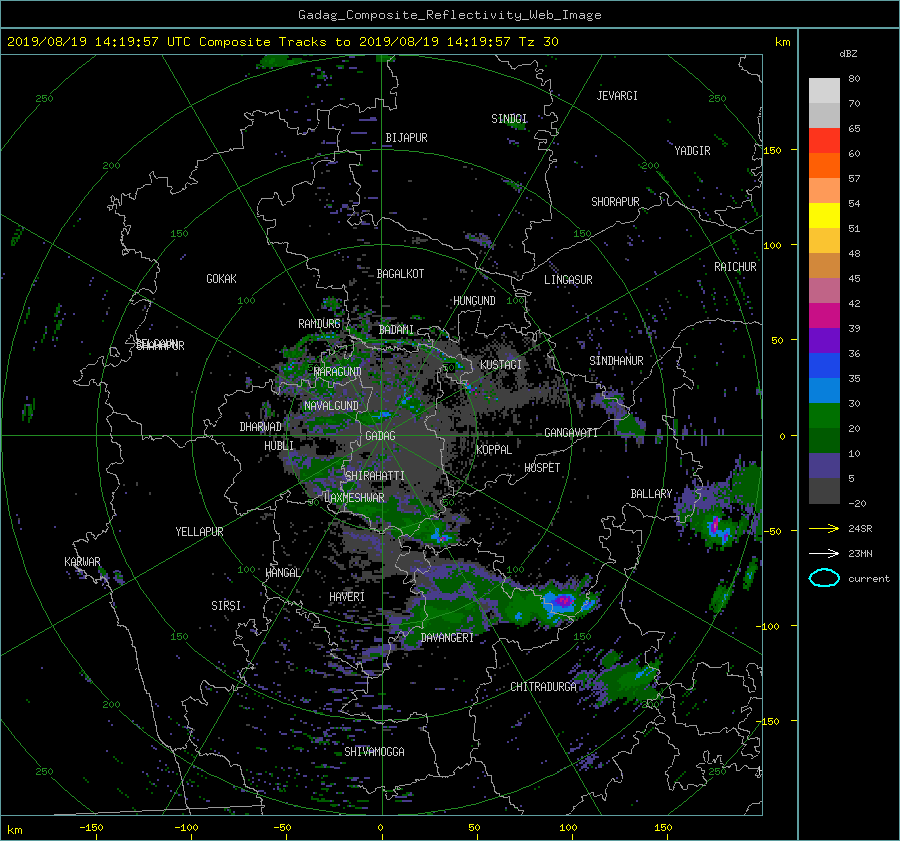Click the Gadag_Composite_Reflectivity_Web_Image title
Viewport: 900px width, 841px height.
pos(449,15)
